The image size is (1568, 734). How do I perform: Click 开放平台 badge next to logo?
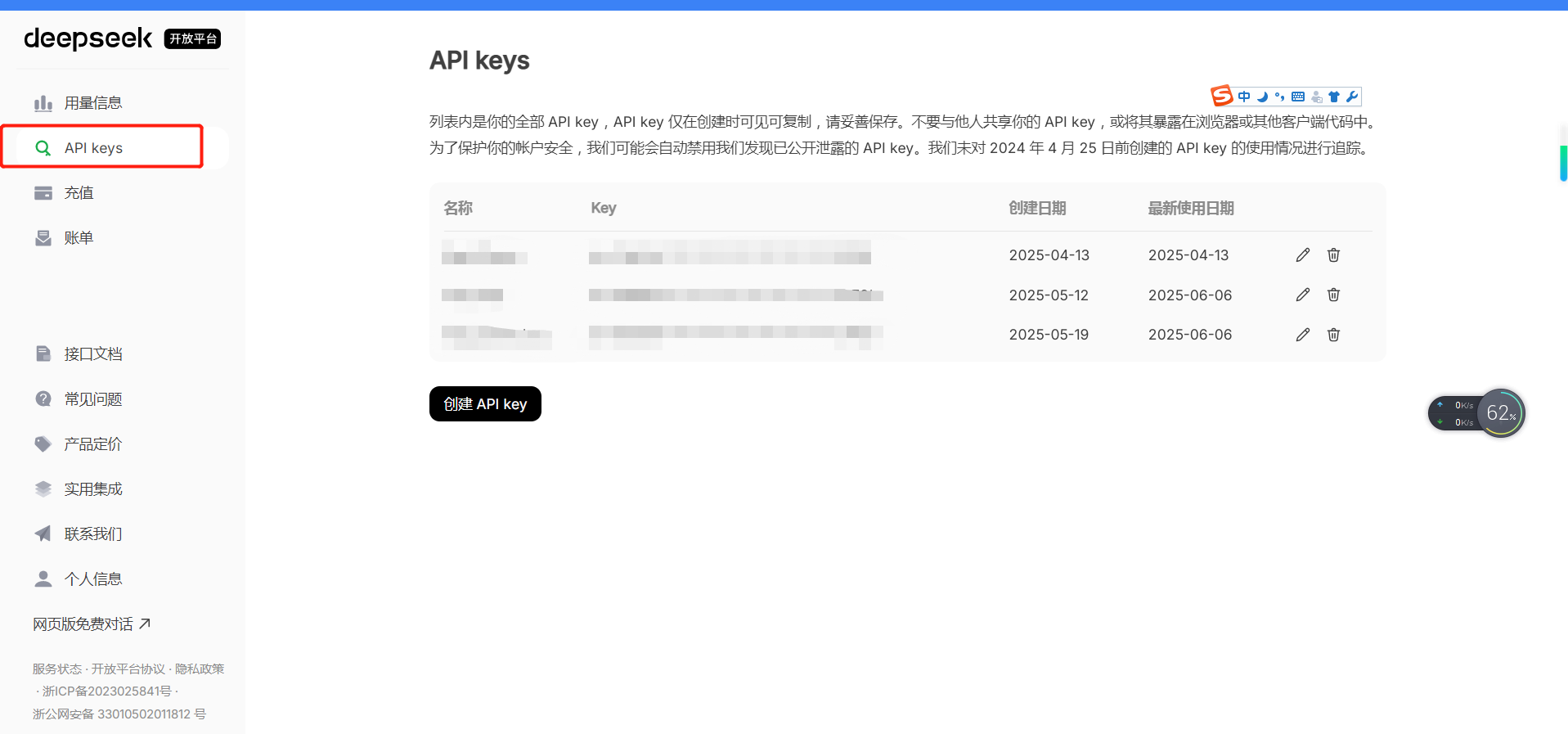(x=192, y=38)
